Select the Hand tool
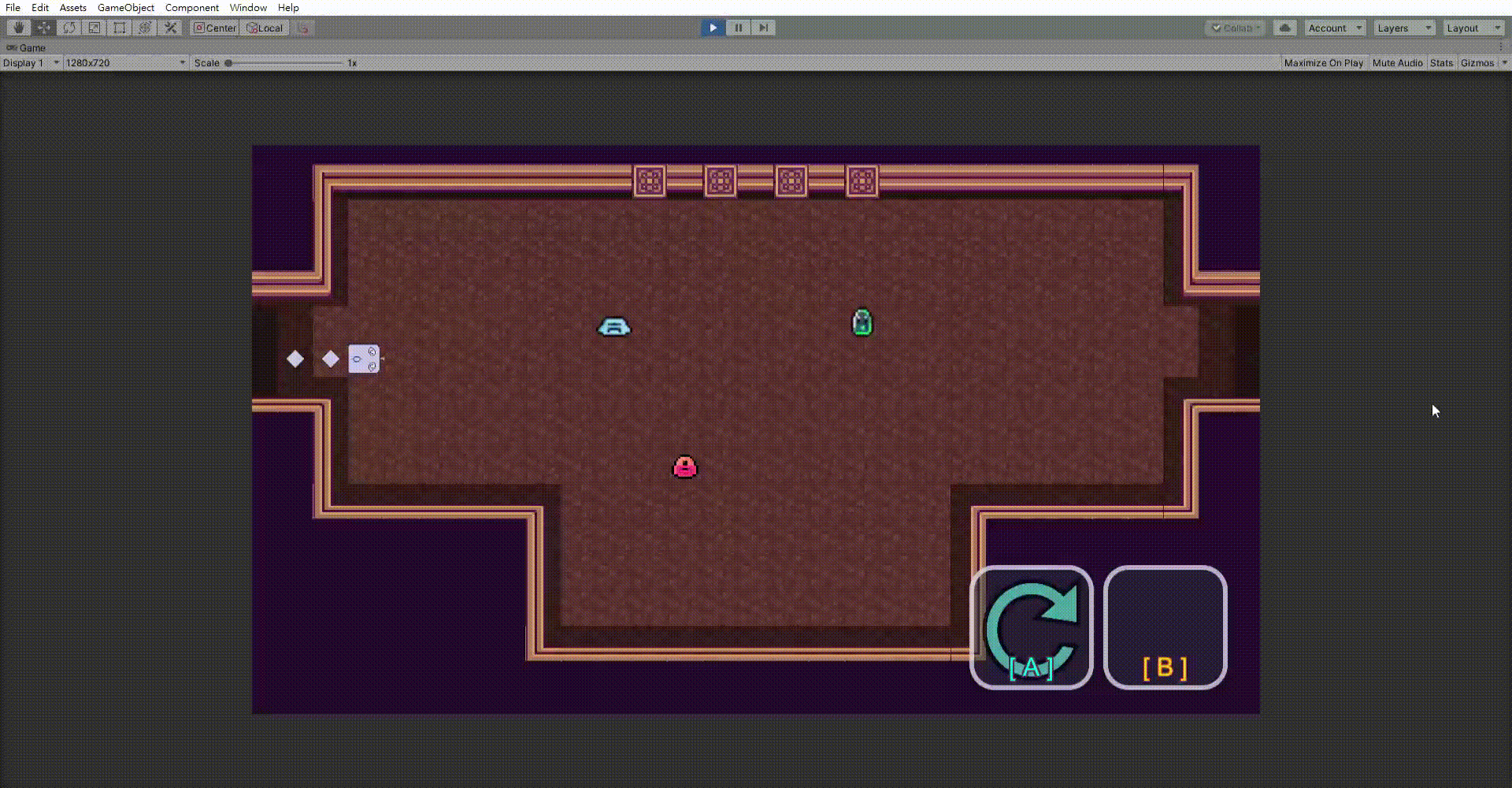 click(x=19, y=28)
